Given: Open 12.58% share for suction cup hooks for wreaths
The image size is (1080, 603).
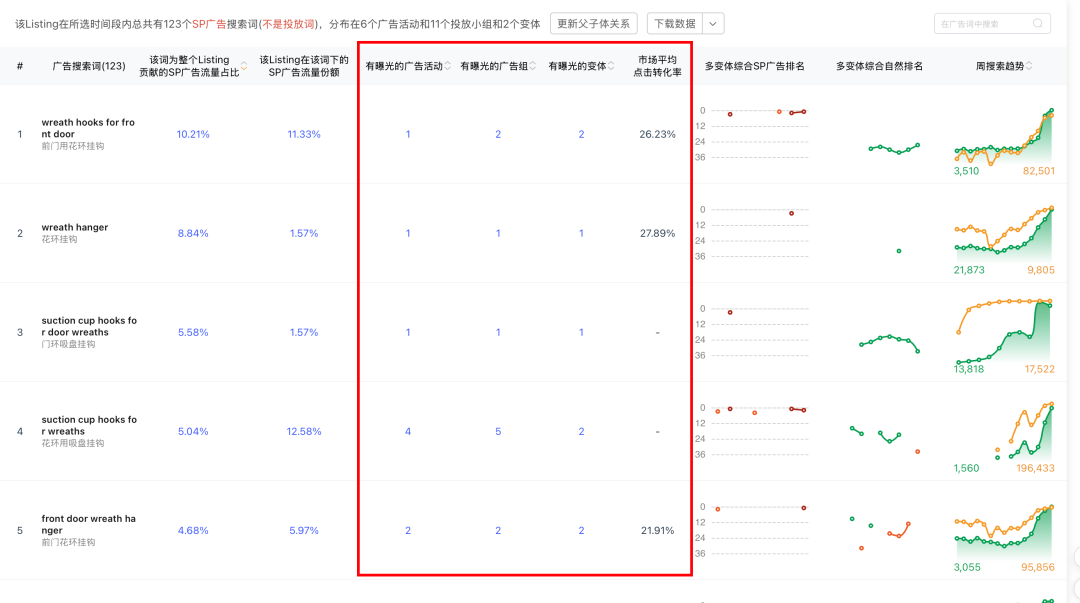Looking at the screenshot, I should tap(304, 431).
